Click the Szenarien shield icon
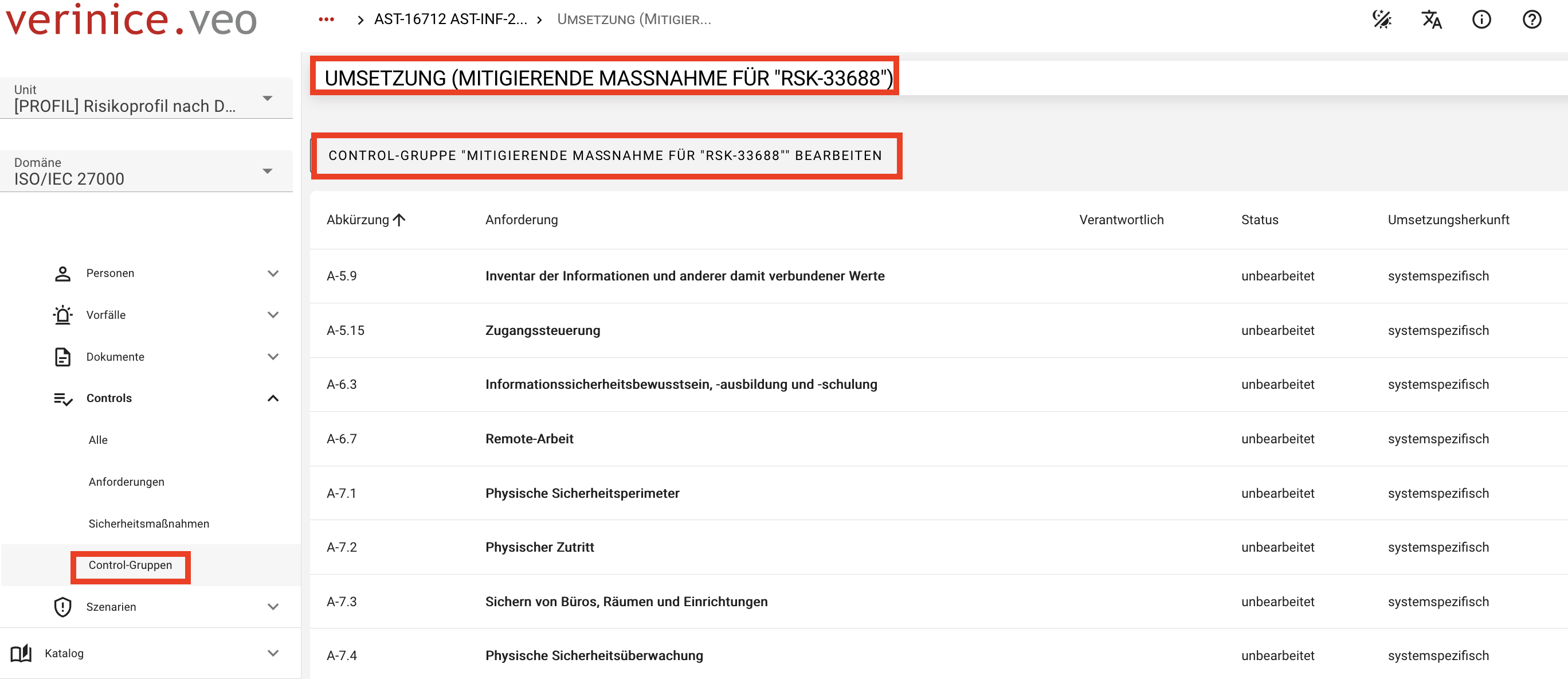 pyautogui.click(x=62, y=607)
